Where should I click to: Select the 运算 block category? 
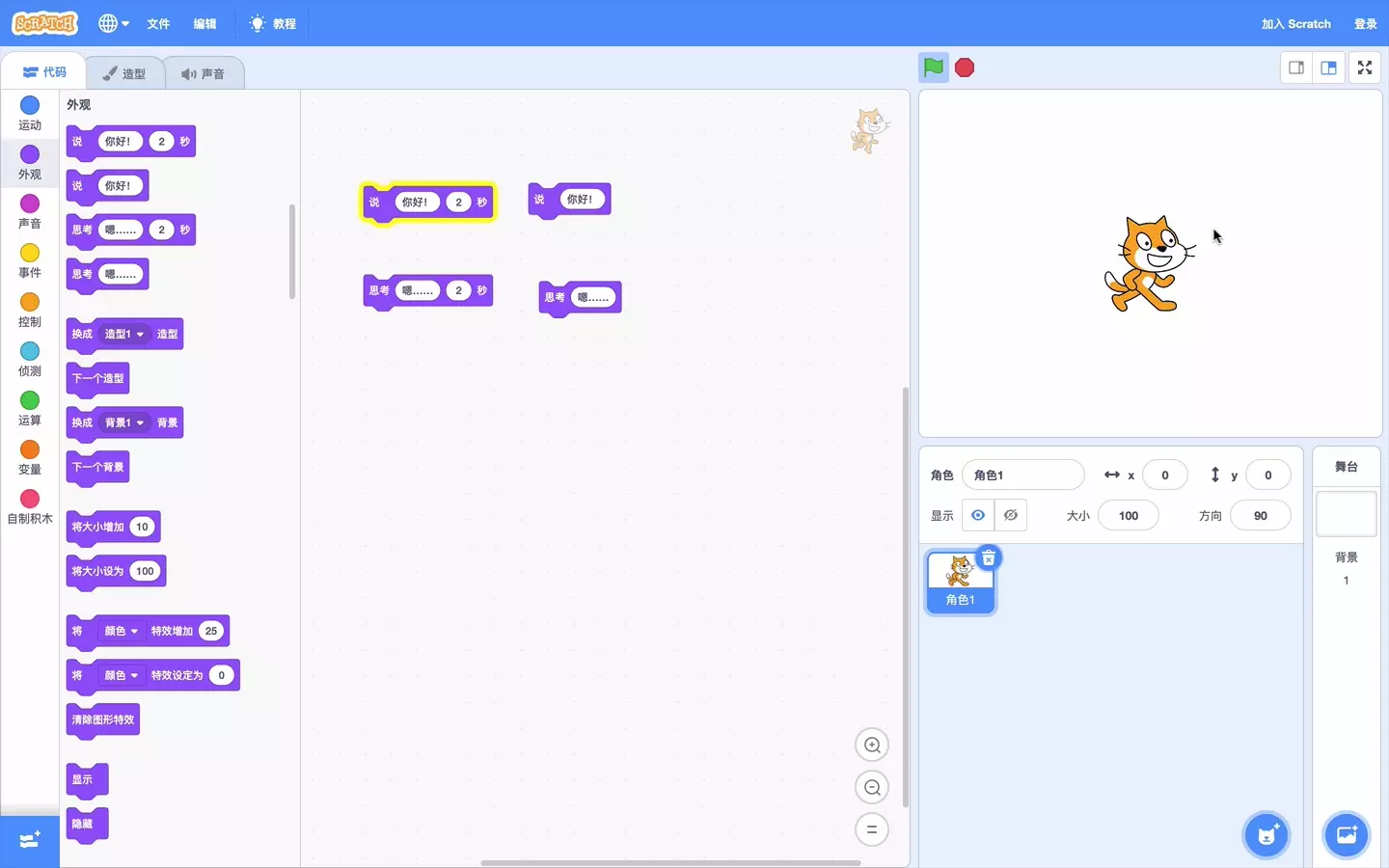(30, 408)
